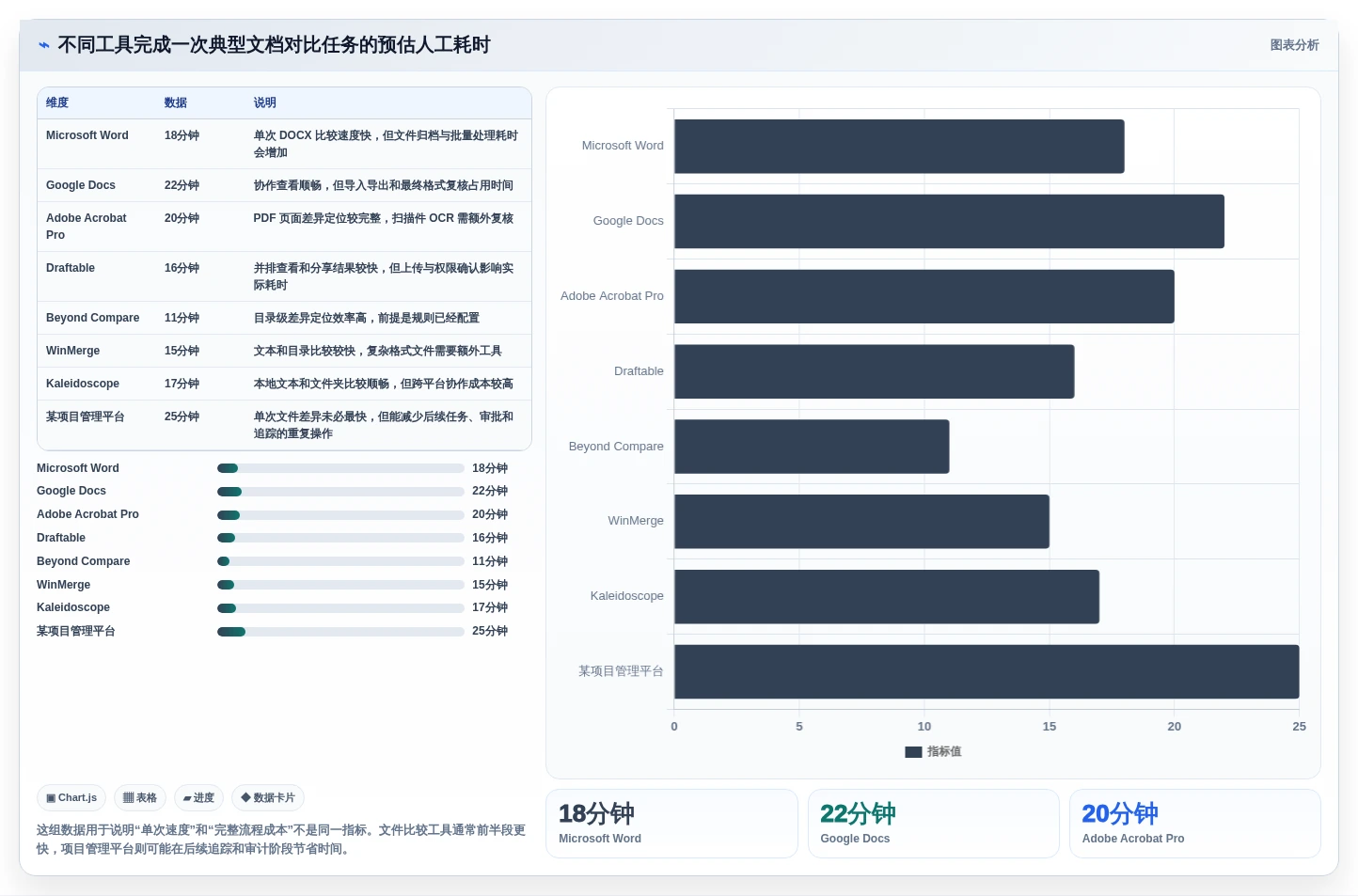Click the Draftable label in progress list
Viewport: 1358px width, 896px height.
(x=61, y=538)
